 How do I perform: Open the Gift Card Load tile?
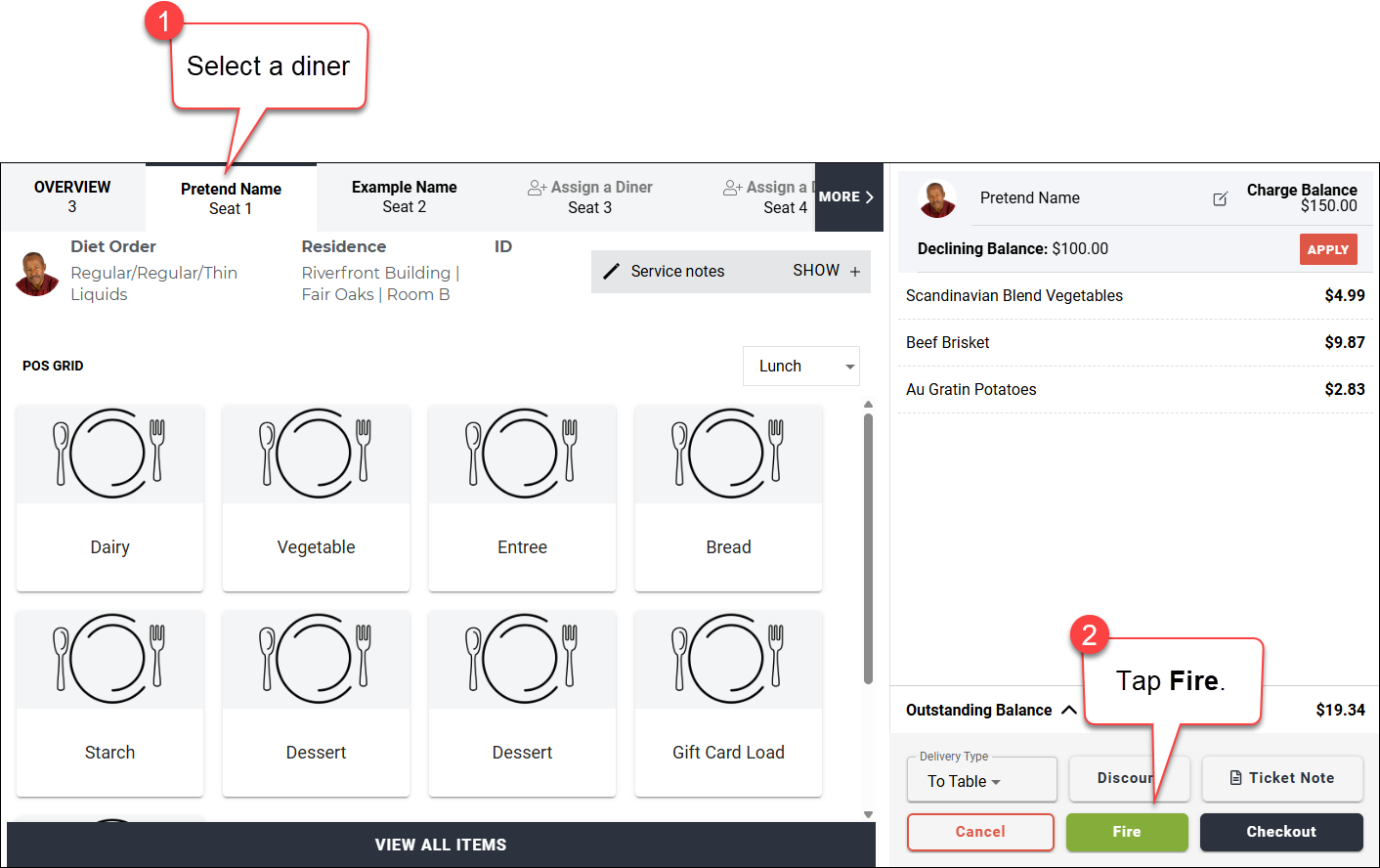(x=728, y=703)
